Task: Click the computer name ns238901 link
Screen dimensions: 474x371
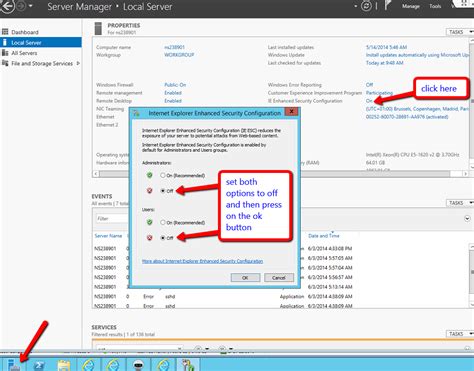Action: point(174,47)
